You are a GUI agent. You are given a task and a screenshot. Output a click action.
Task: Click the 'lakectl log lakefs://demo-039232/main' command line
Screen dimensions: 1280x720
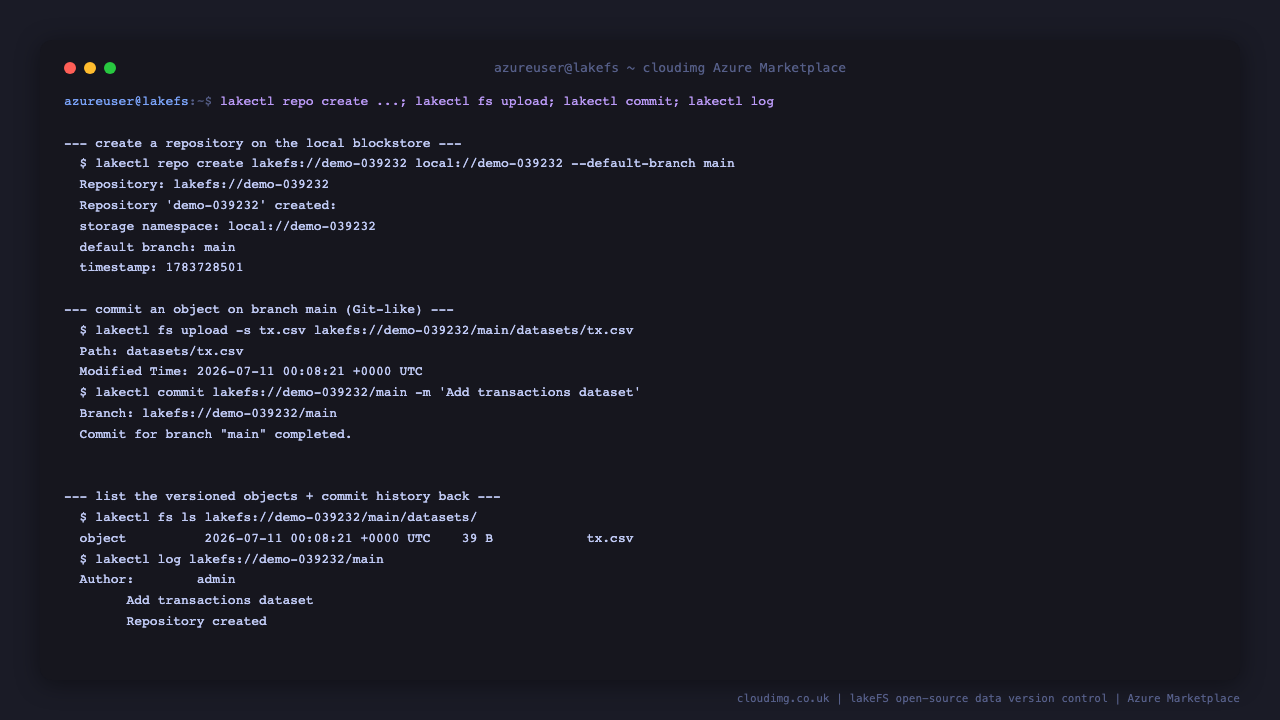click(232, 559)
